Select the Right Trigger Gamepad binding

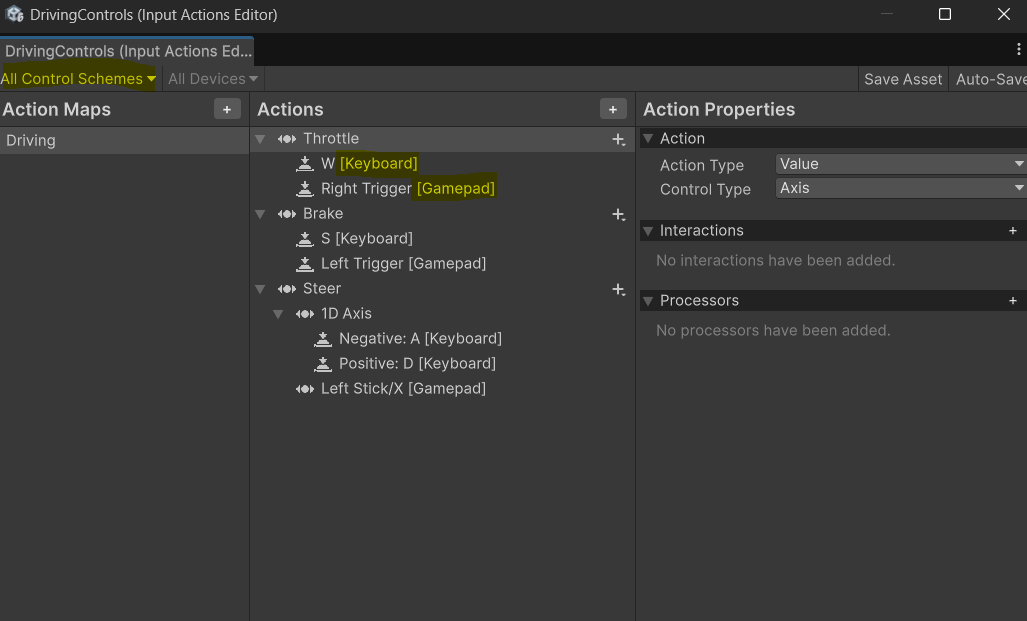coord(407,188)
